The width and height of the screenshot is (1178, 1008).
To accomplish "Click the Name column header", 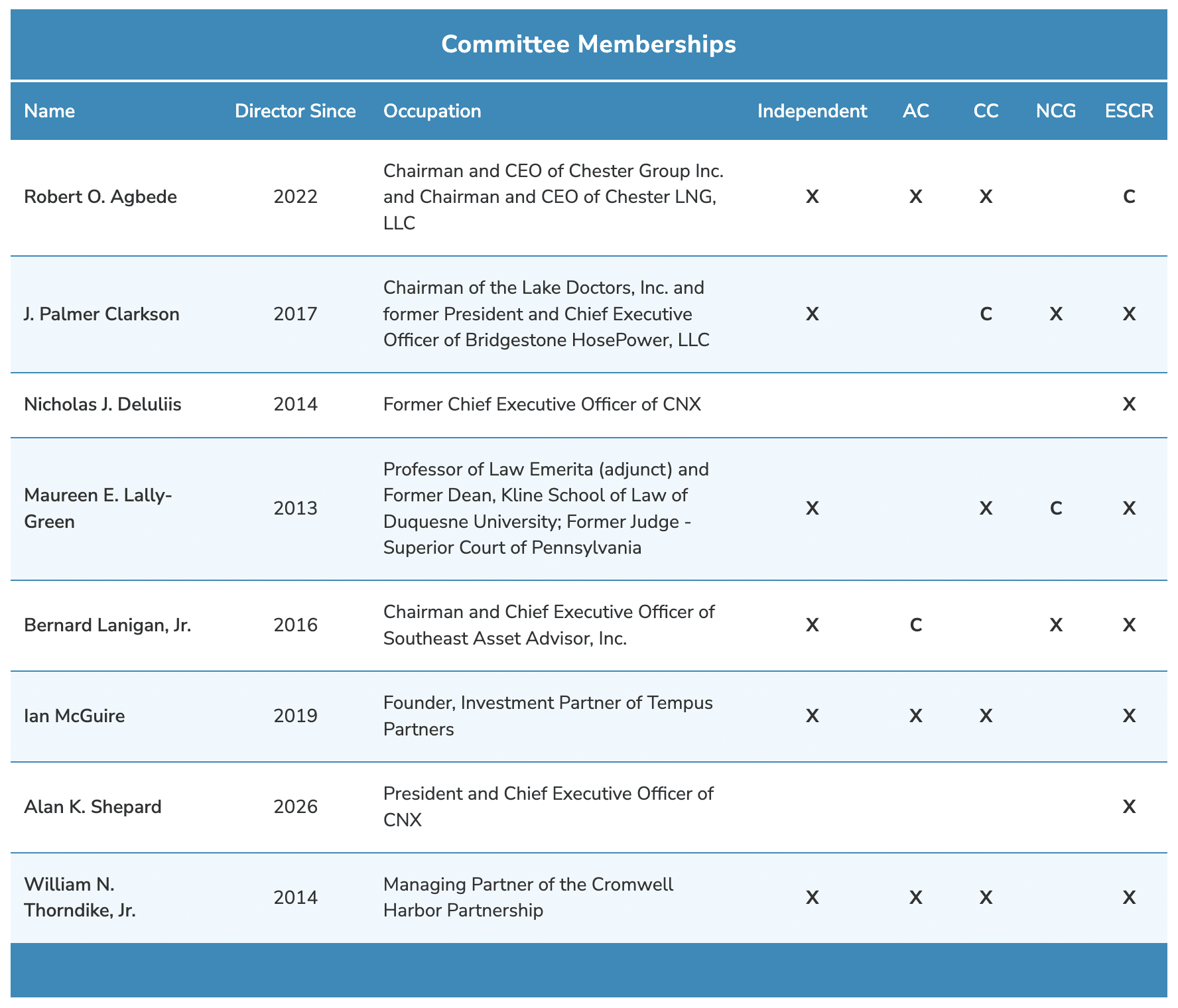I will 50,111.
